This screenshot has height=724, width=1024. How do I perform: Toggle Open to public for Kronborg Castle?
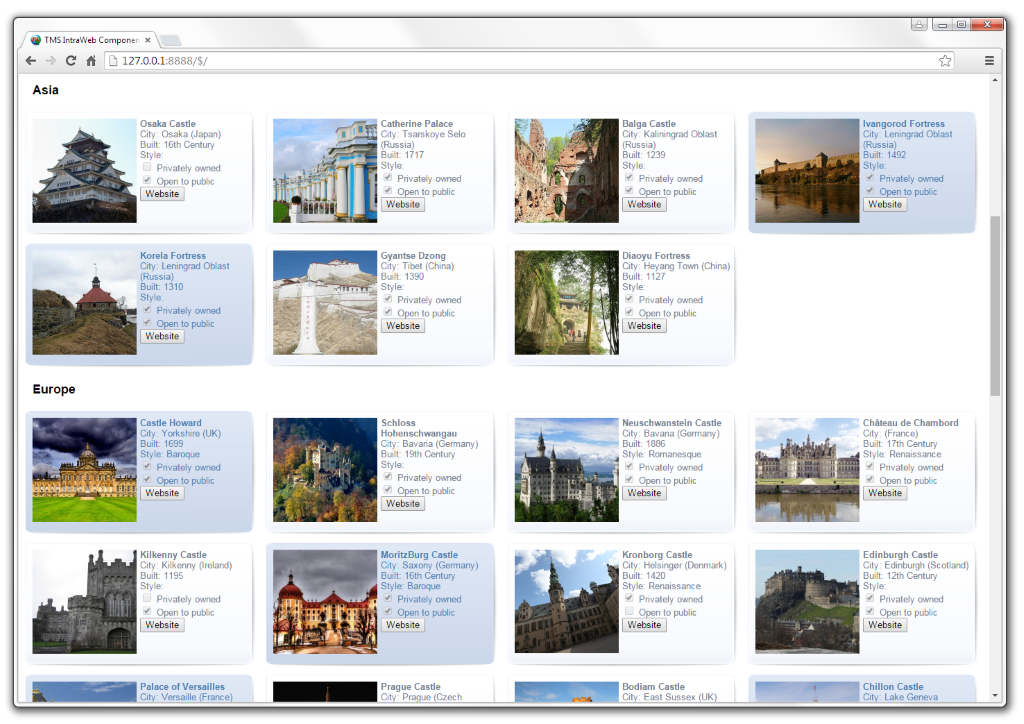629,612
